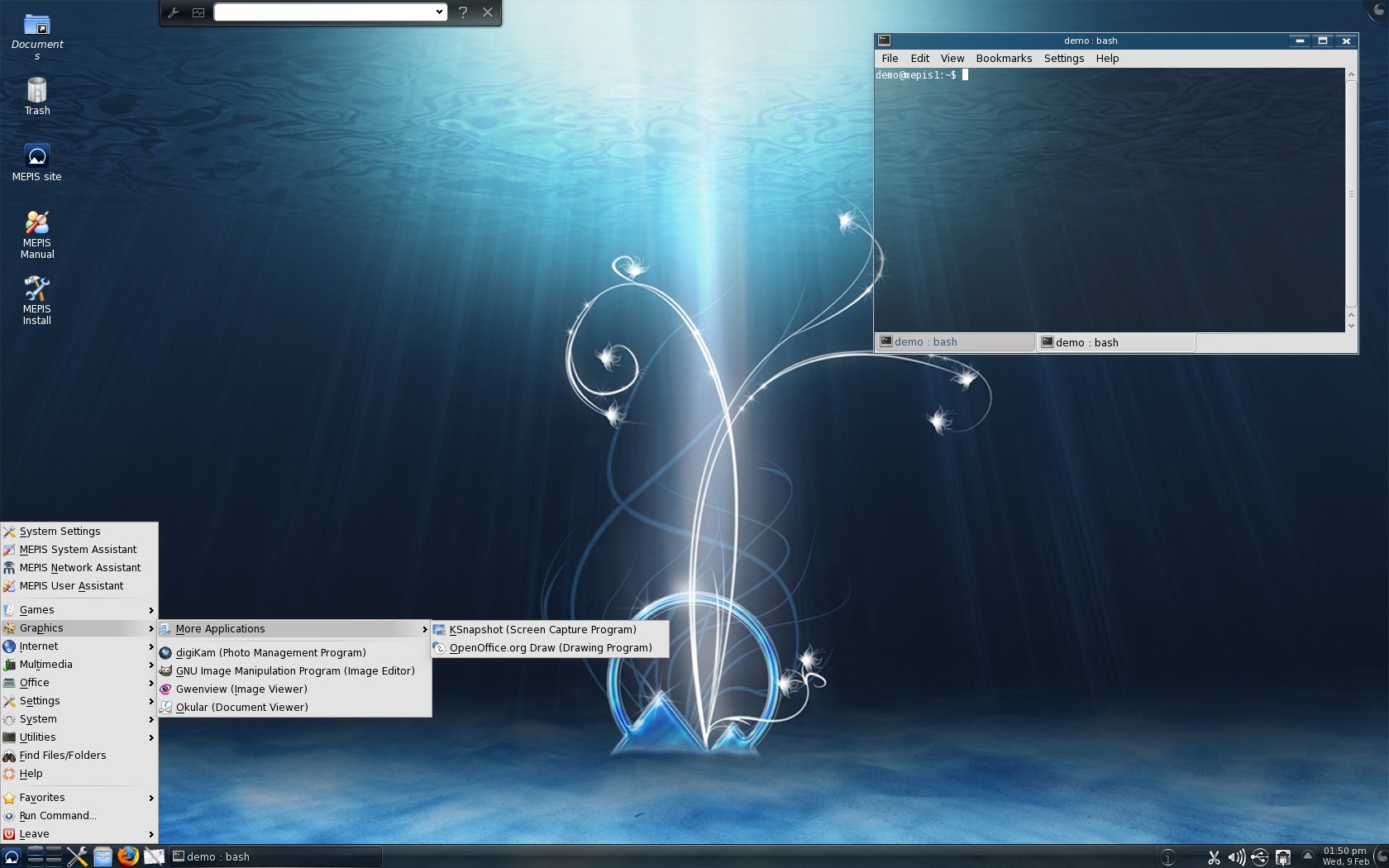Launch Okular (Document Viewer)
The image size is (1389, 868).
294,708
